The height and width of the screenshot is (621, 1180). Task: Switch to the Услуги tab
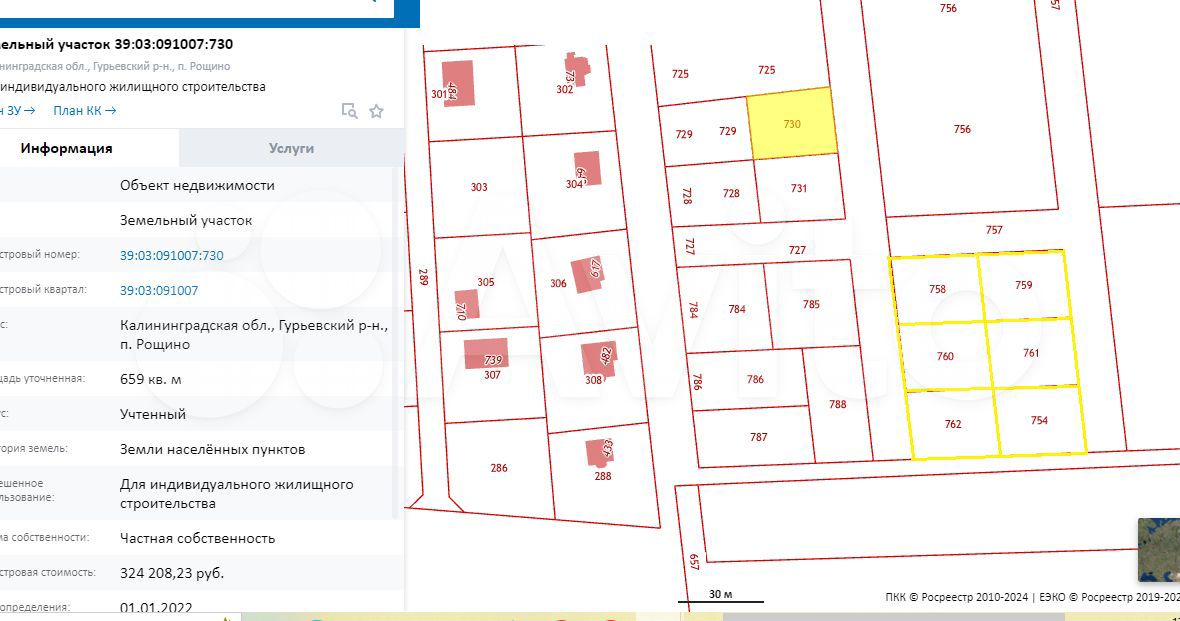291,148
